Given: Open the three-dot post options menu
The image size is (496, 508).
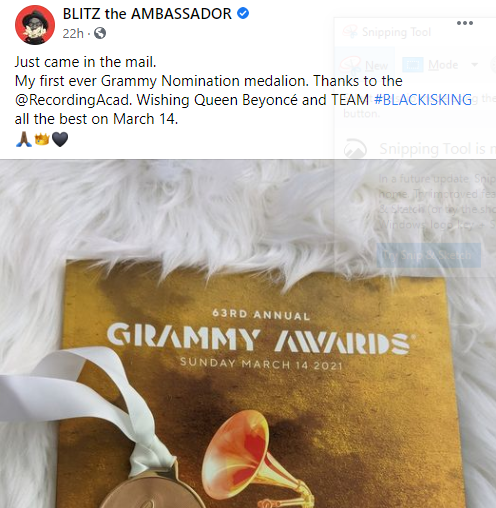Looking at the screenshot, I should (465, 23).
